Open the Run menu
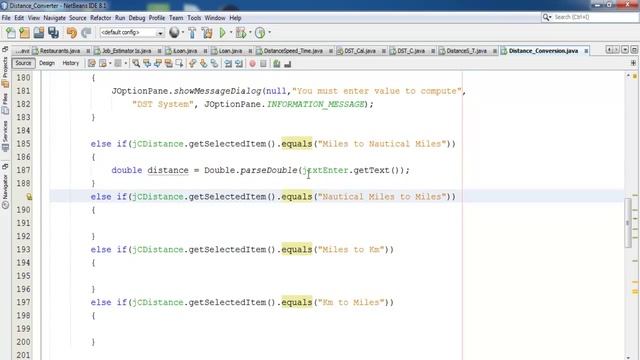 (120, 18)
